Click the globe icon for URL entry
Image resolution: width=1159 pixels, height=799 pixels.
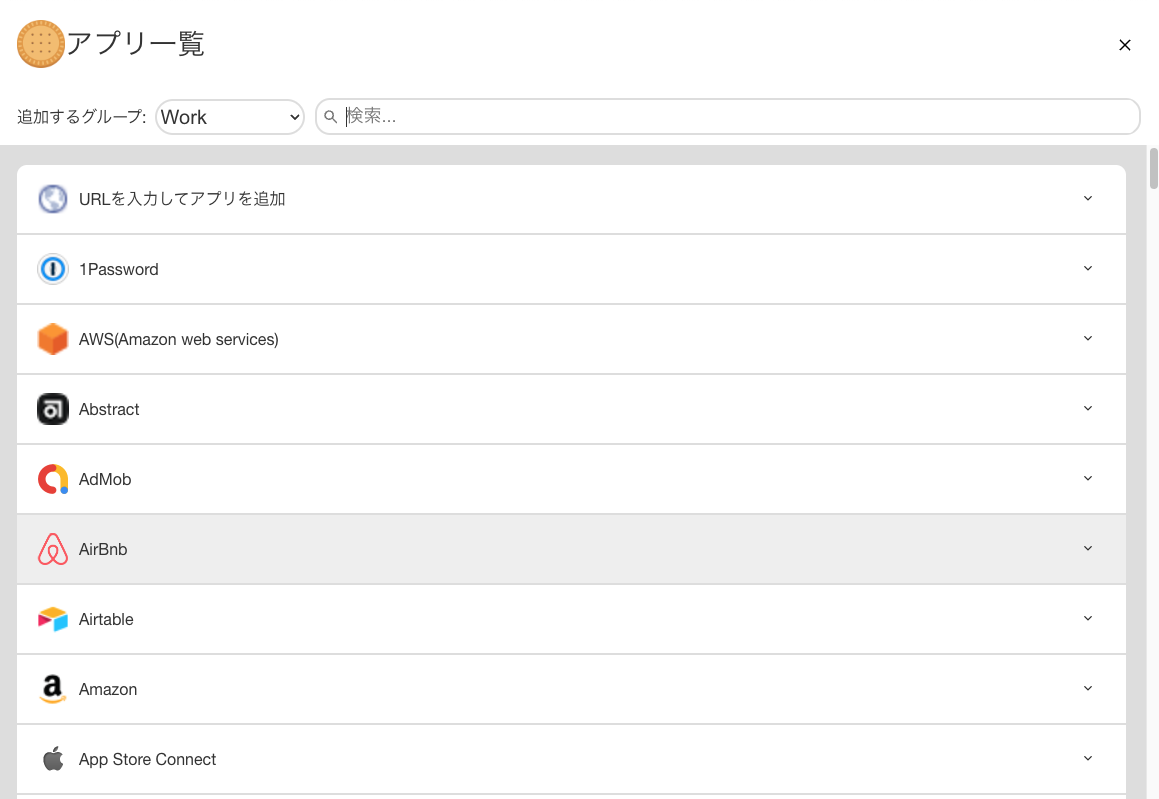[x=52, y=199]
